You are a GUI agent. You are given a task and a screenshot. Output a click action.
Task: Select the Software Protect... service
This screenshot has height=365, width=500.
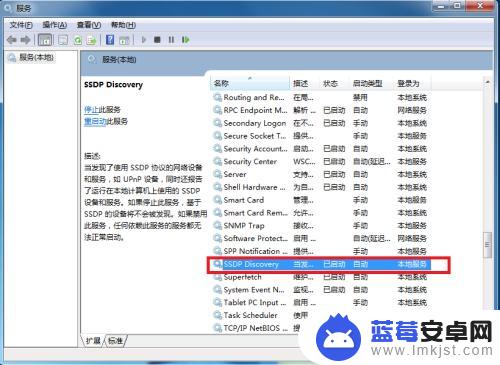322,238
